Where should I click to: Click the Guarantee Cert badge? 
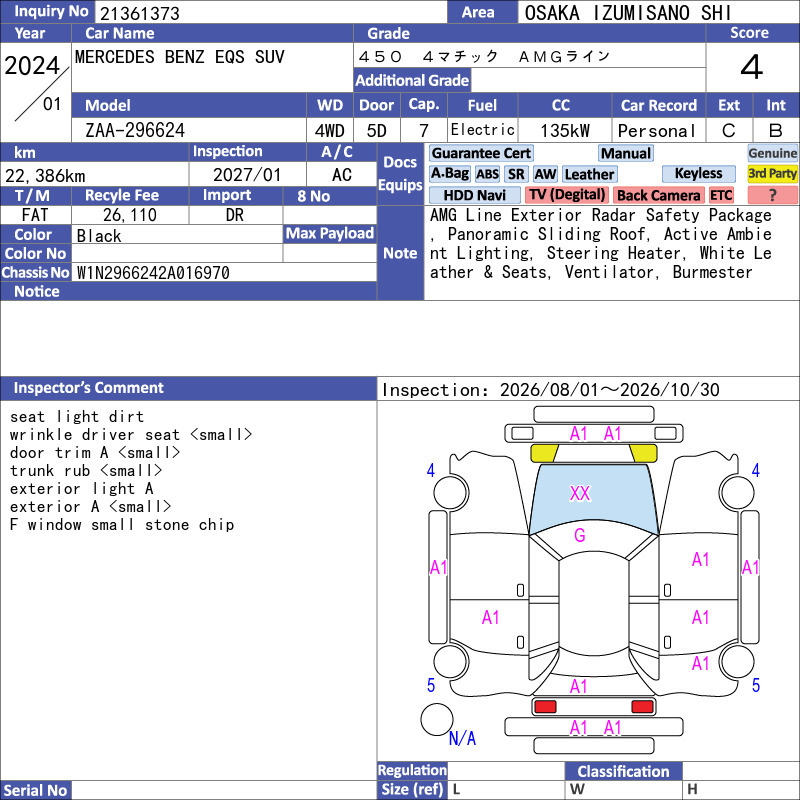click(481, 153)
